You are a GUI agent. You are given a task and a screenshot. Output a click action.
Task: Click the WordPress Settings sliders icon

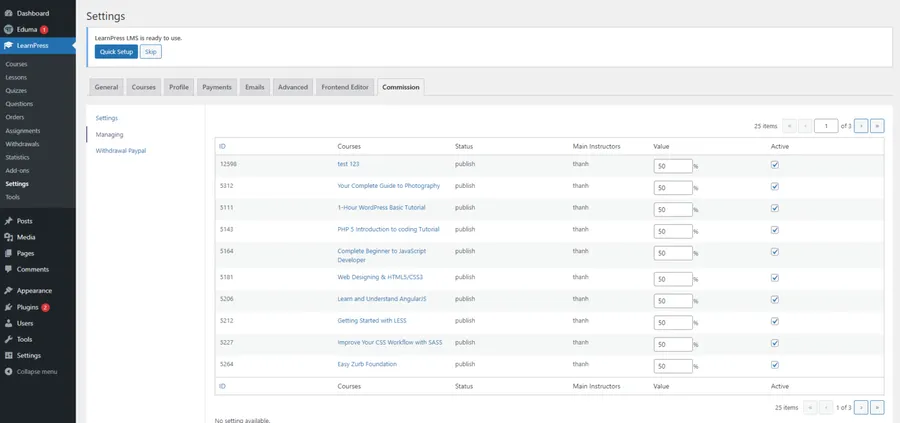point(8,355)
